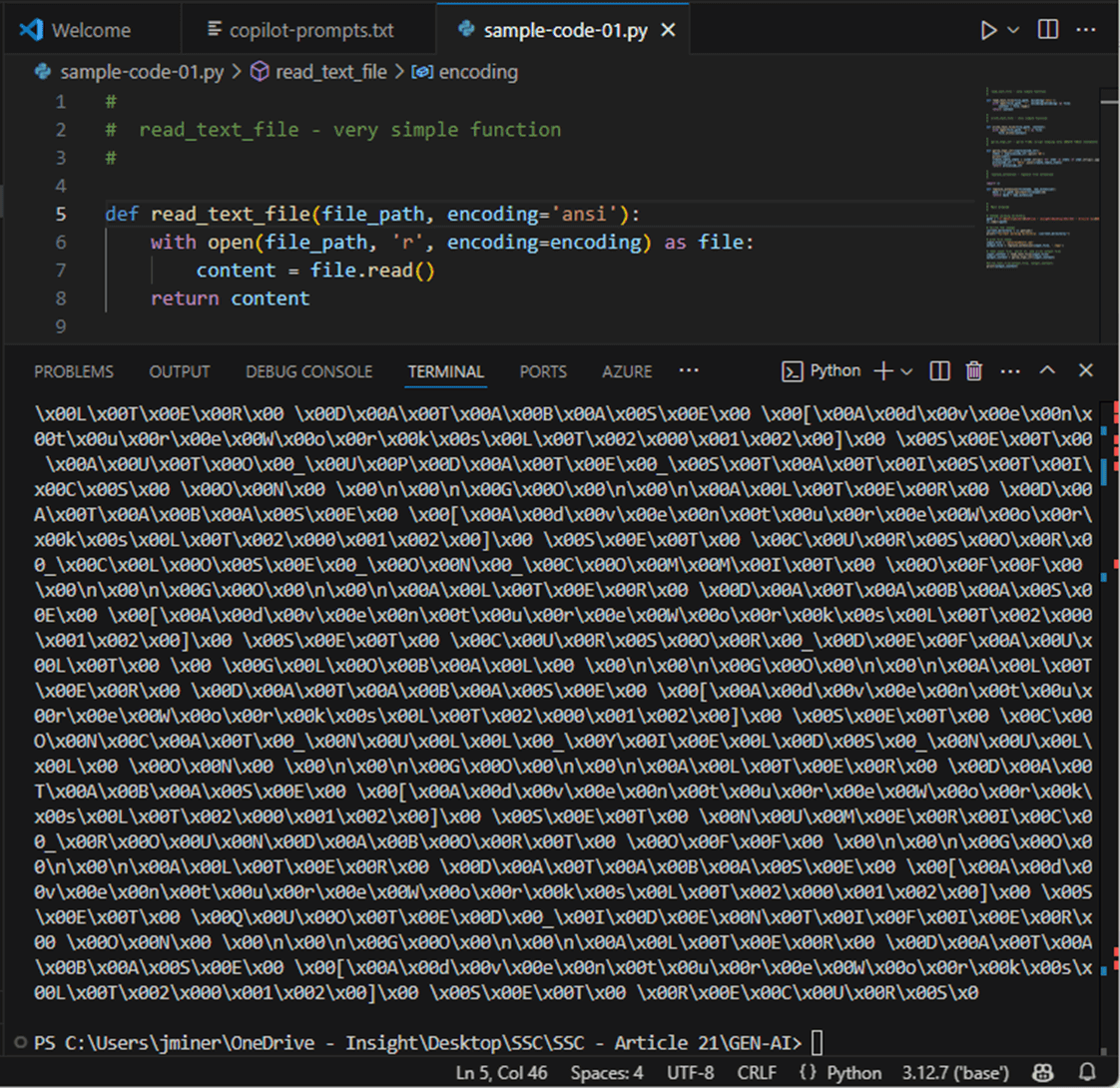
Task: Switch to the PROBLEMS panel tab
Action: pos(74,371)
